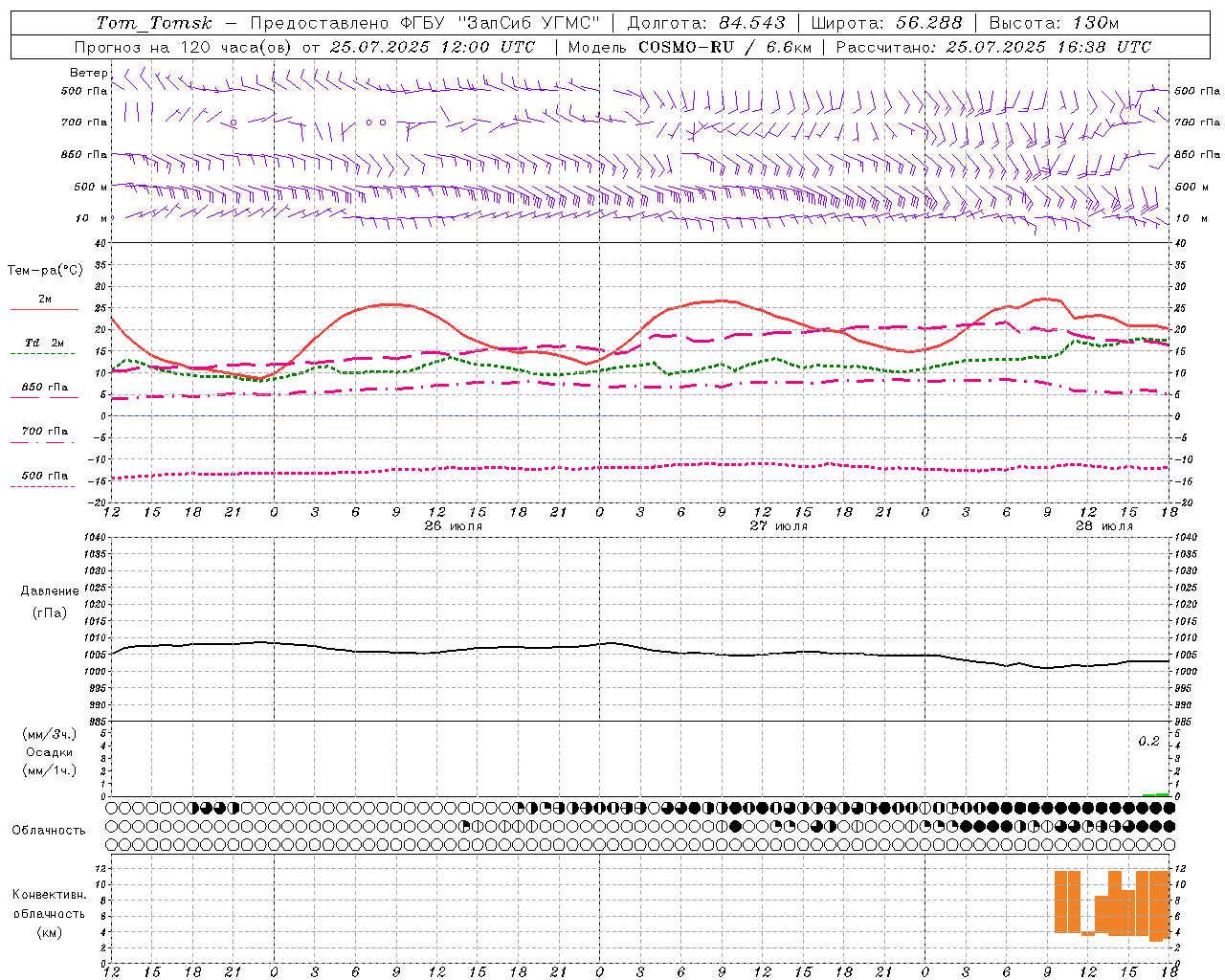The image size is (1225, 980).
Task: Click the (мм/1ч.) precipitation unit label
Action: 49,770
